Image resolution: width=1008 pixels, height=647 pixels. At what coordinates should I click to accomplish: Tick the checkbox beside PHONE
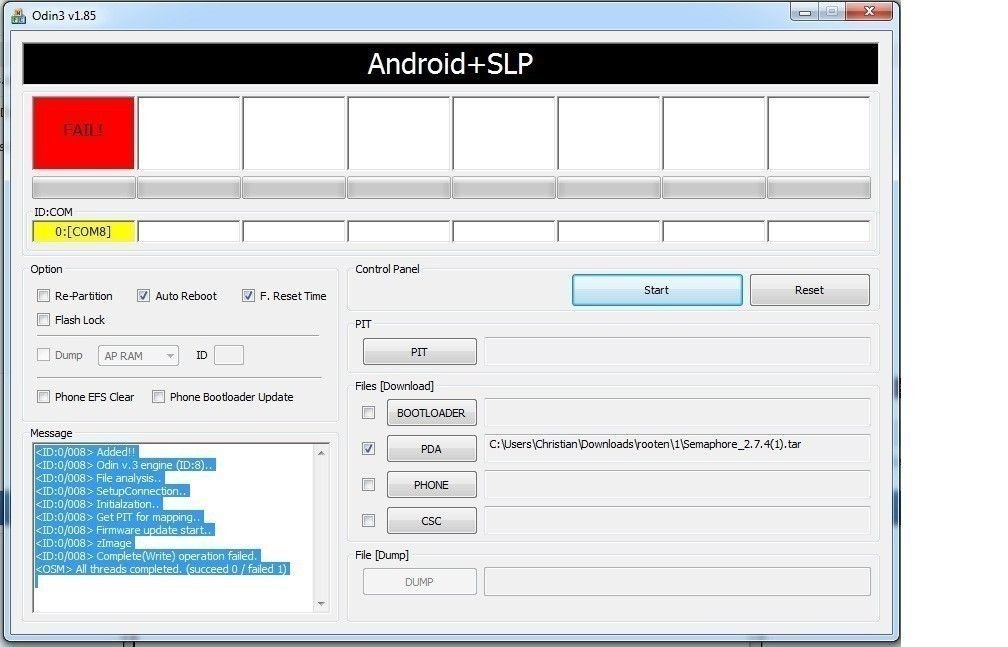(368, 485)
